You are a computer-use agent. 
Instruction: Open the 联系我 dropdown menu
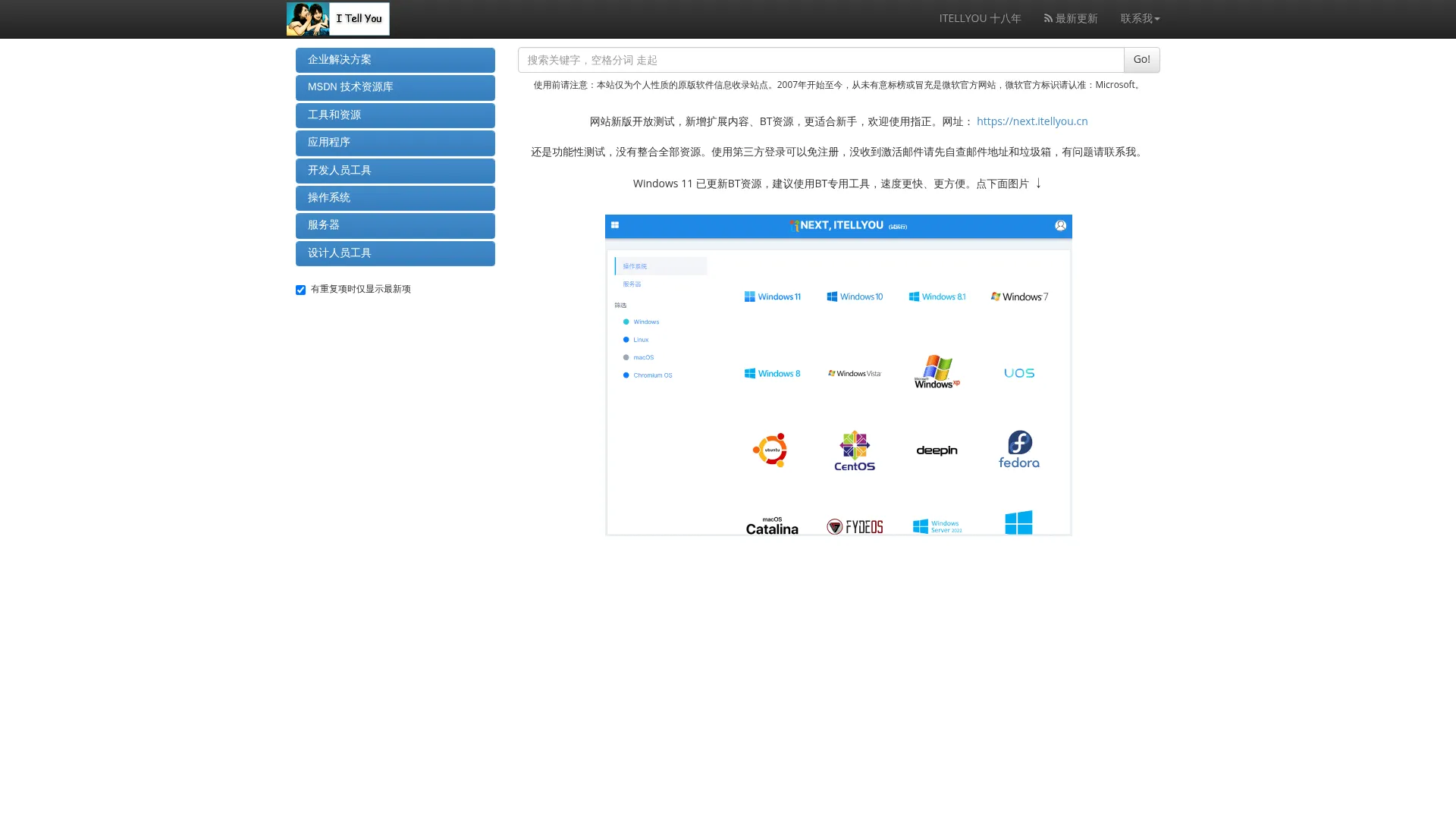pos(1140,18)
